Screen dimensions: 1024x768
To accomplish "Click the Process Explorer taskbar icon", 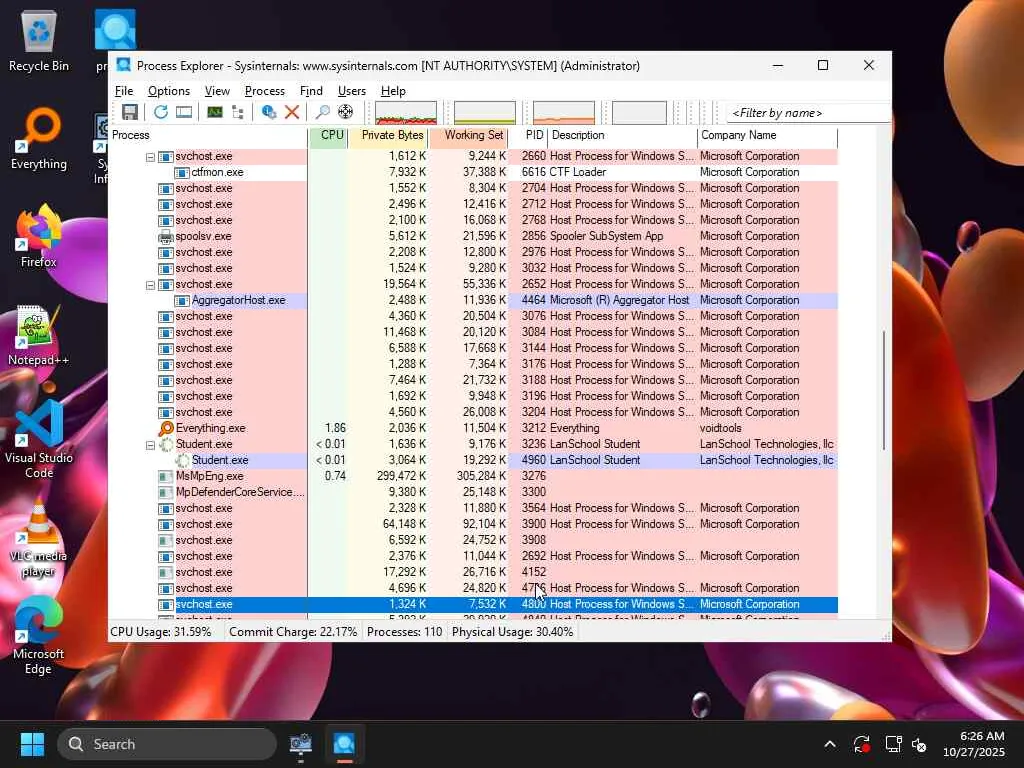I will pyautogui.click(x=344, y=744).
